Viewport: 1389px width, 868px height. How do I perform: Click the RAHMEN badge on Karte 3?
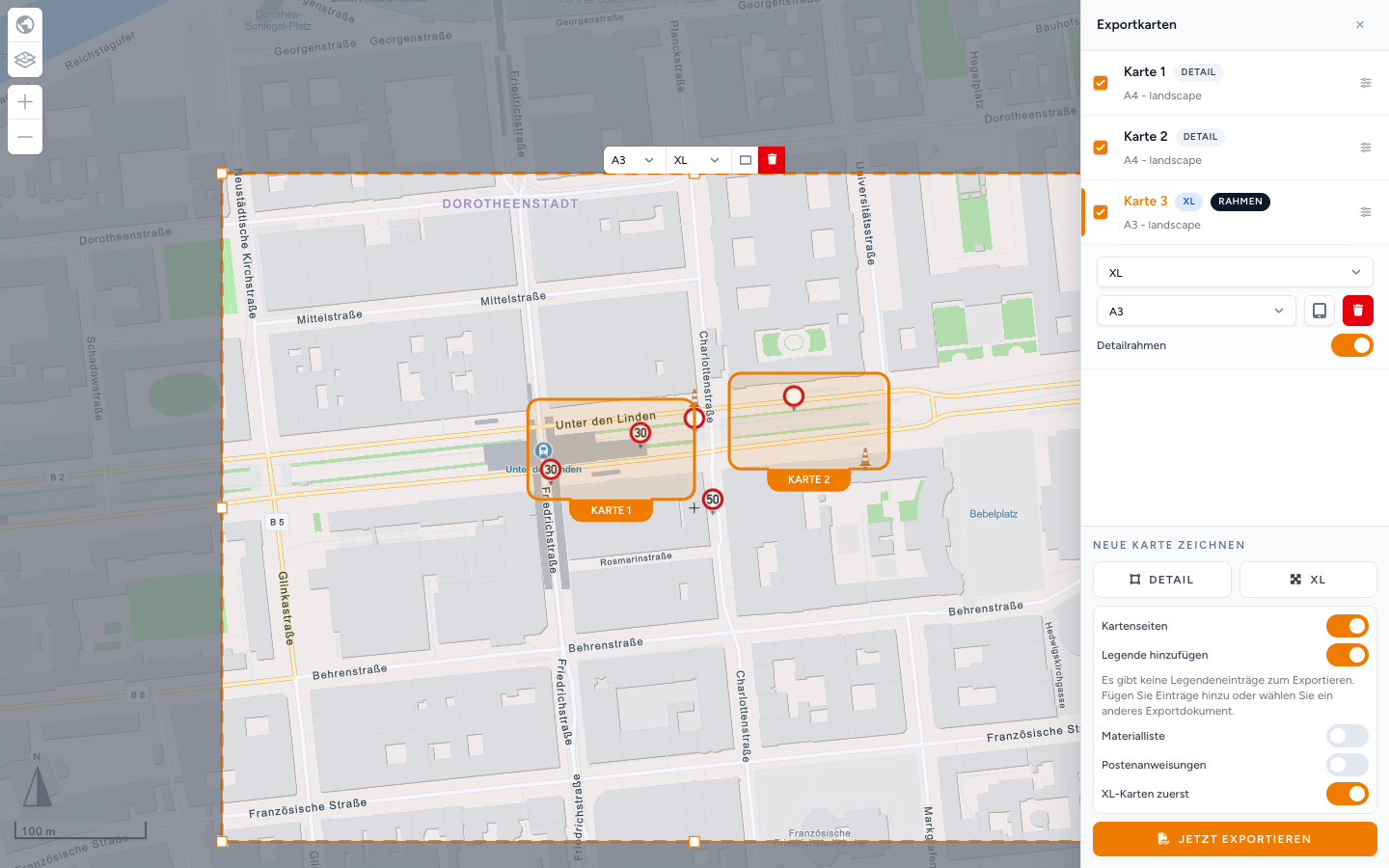pyautogui.click(x=1240, y=202)
